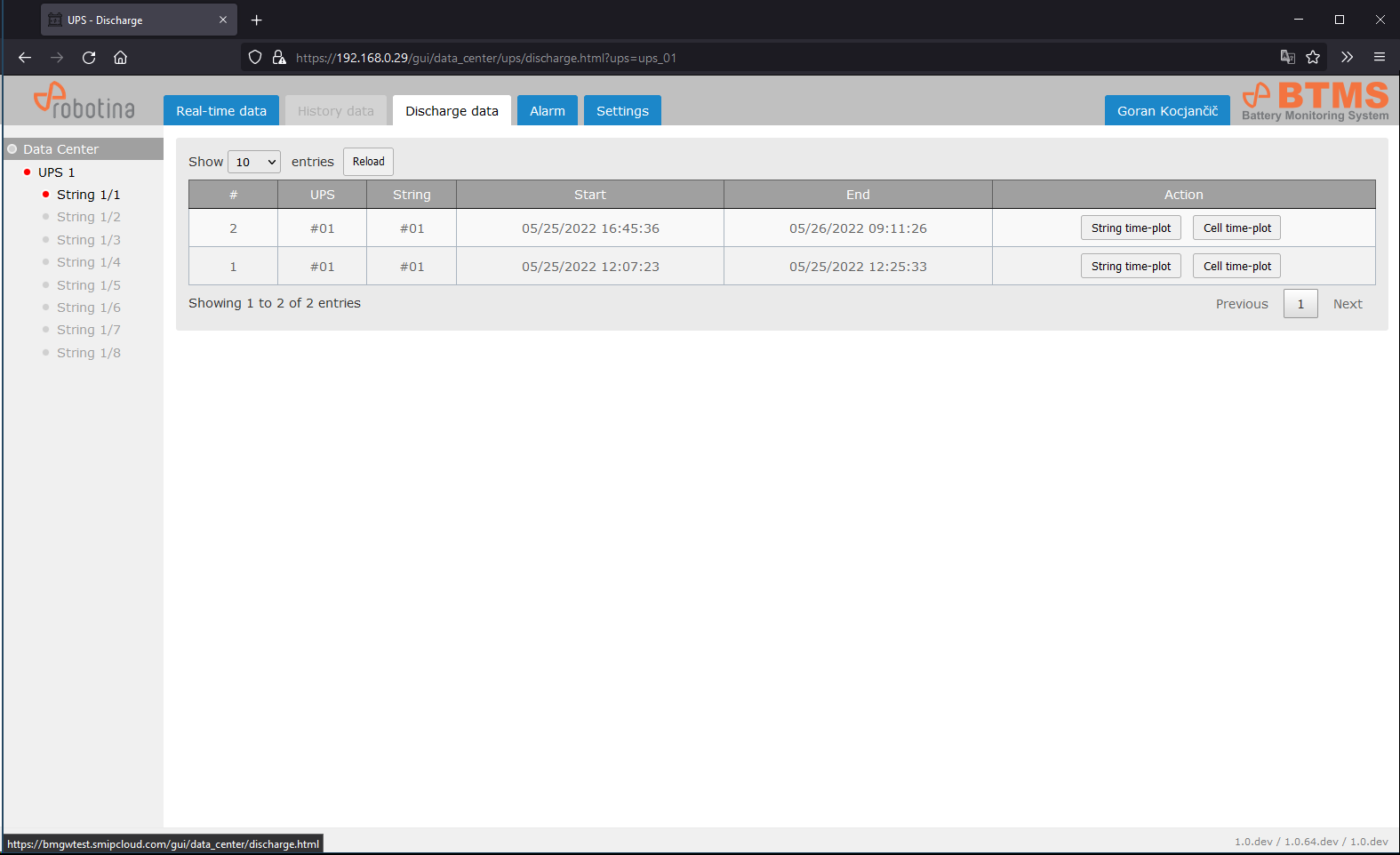Click the Robotina logo
The height and width of the screenshot is (855, 1400).
click(x=84, y=102)
